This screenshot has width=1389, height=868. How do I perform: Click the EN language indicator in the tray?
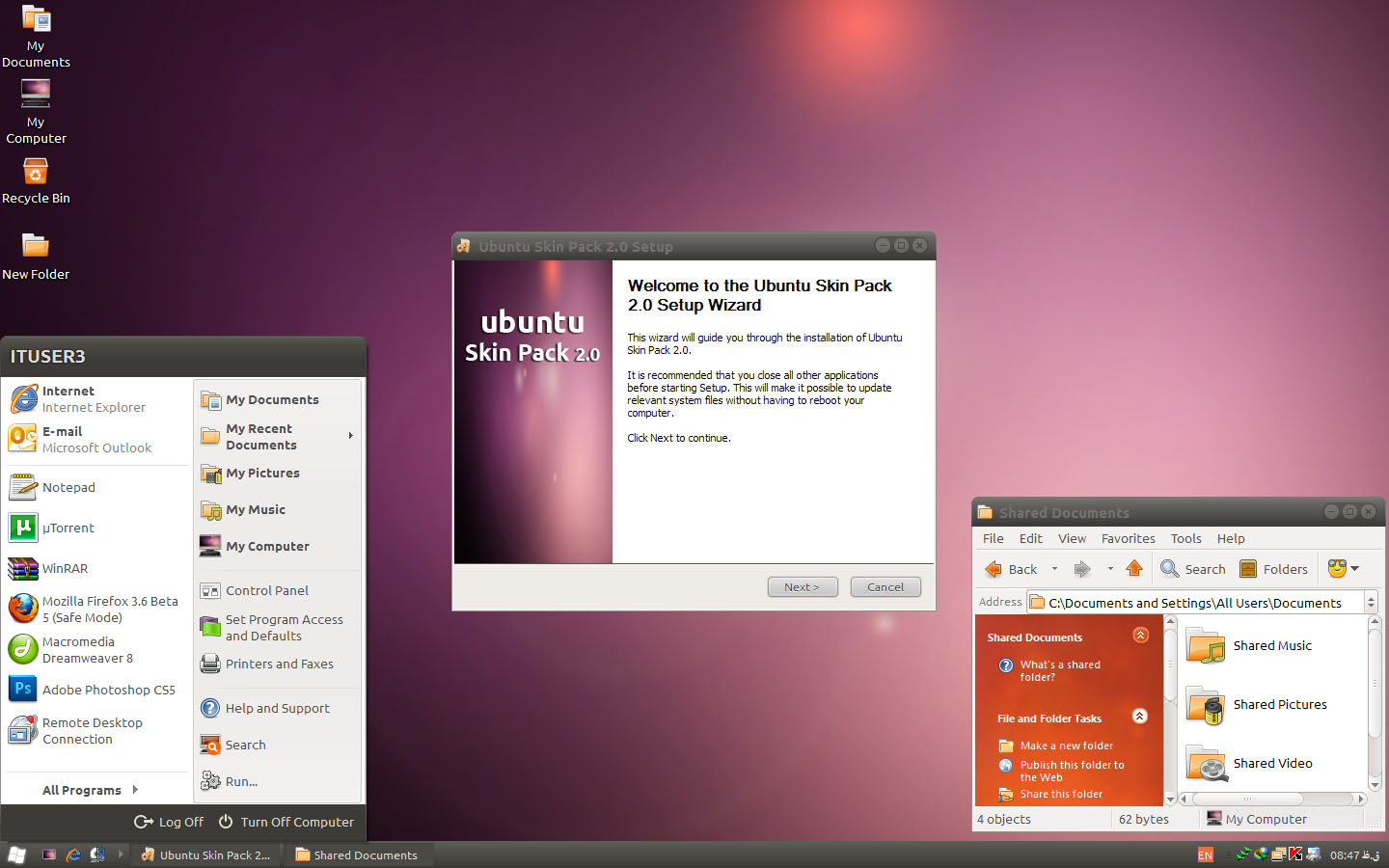pos(1205,854)
